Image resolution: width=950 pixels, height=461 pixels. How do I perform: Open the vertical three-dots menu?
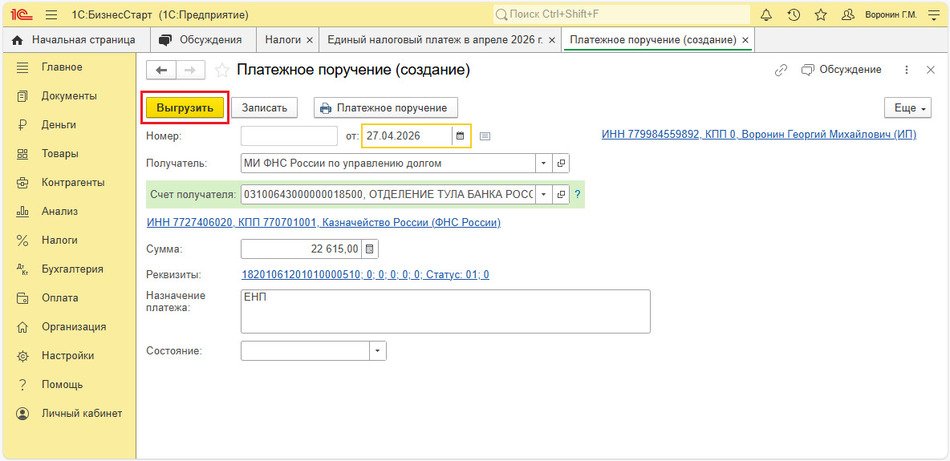tap(906, 70)
